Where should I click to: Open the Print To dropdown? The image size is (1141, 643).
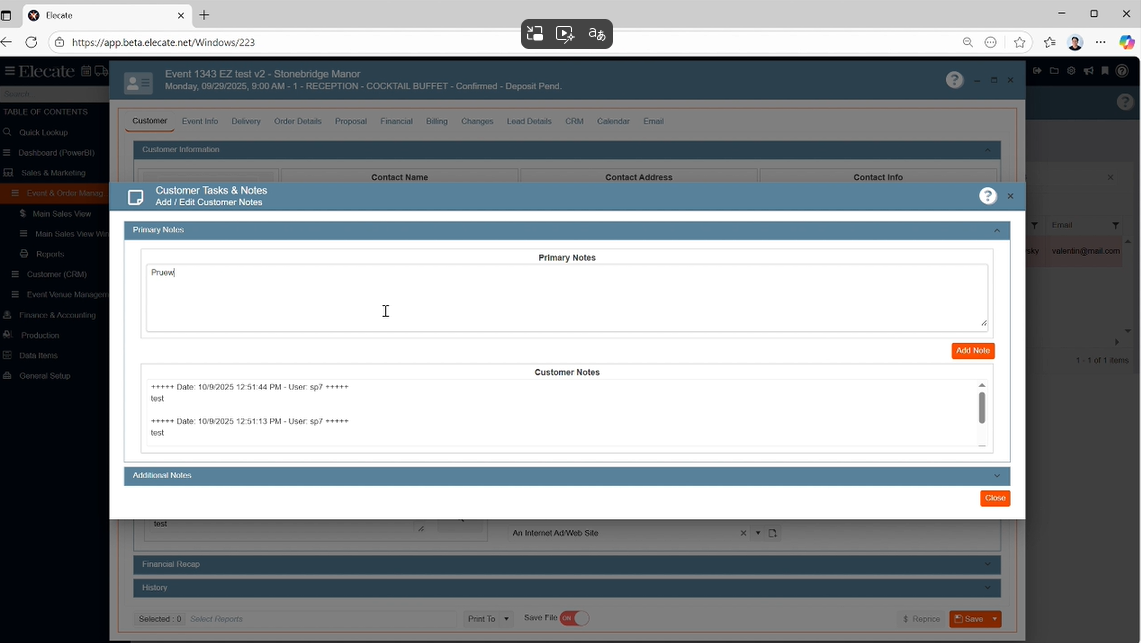click(x=489, y=619)
